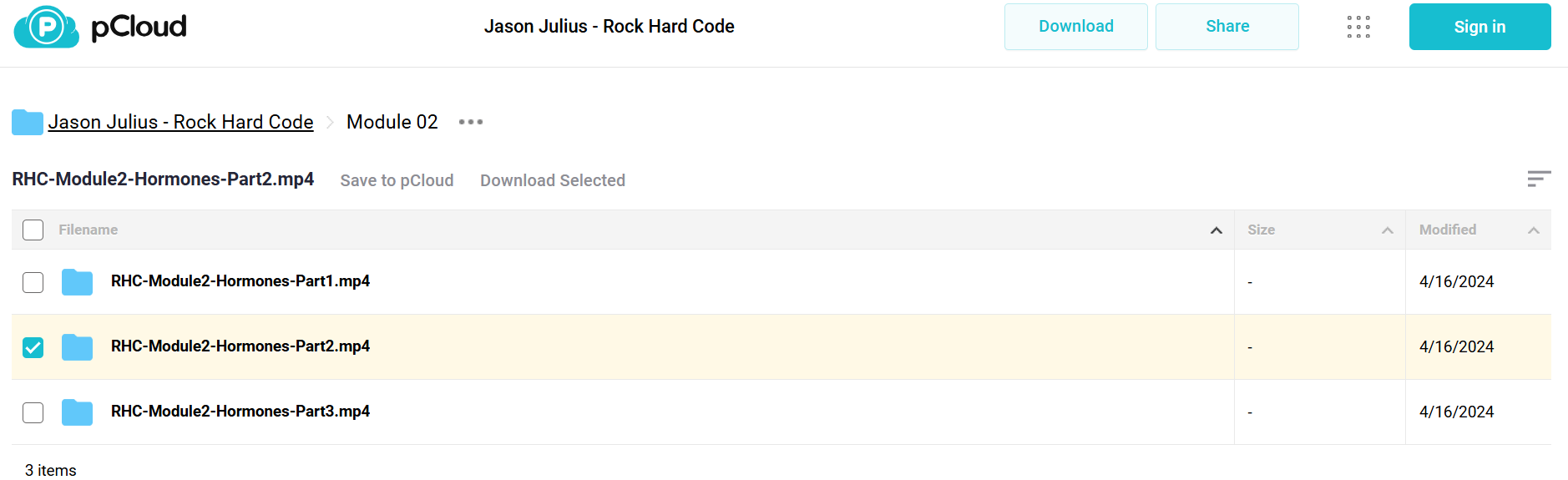Click Download Selected

[553, 180]
